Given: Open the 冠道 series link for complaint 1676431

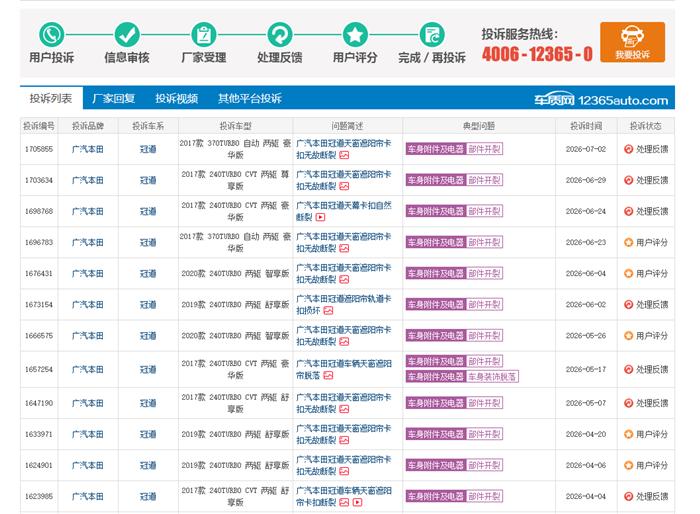Looking at the screenshot, I should coord(148,273).
